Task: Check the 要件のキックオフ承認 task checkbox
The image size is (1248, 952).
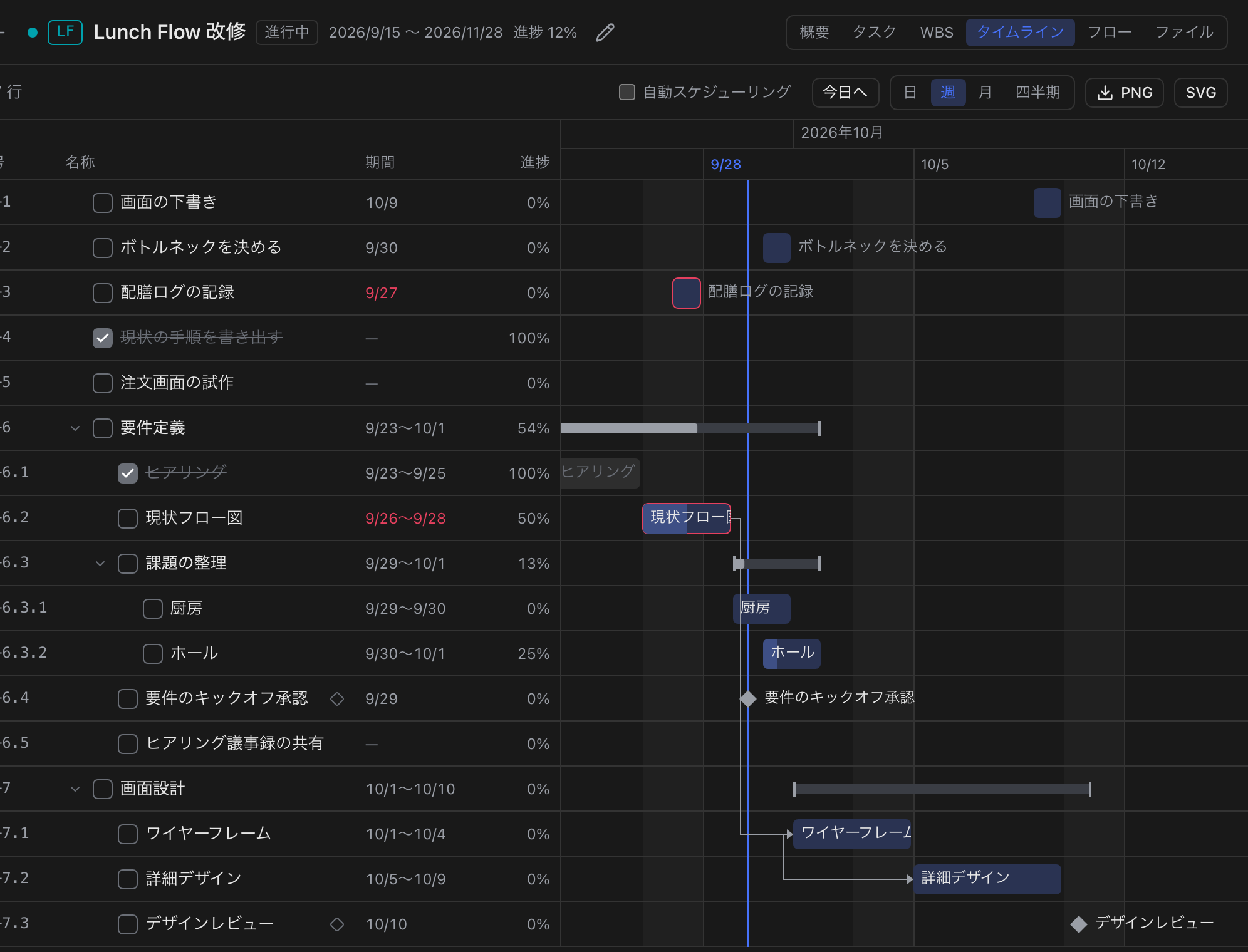Action: 128,698
